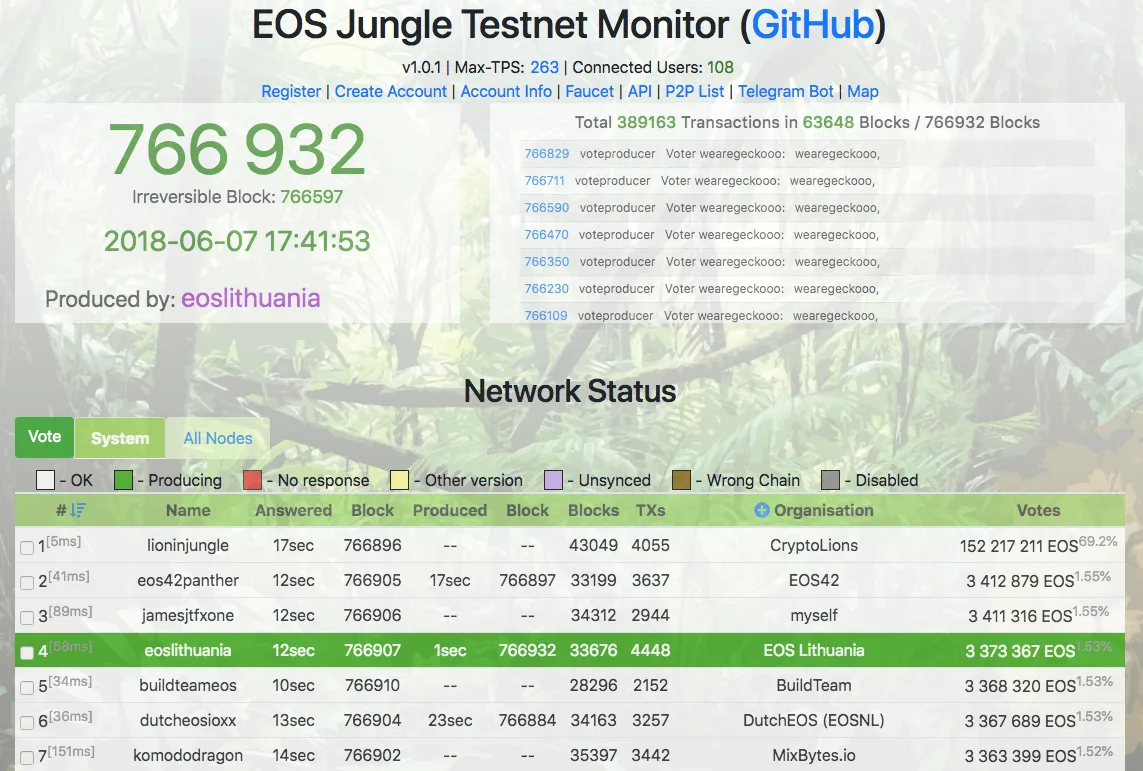Click CryptoLions organisation cell
1143x771 pixels.
coord(814,545)
